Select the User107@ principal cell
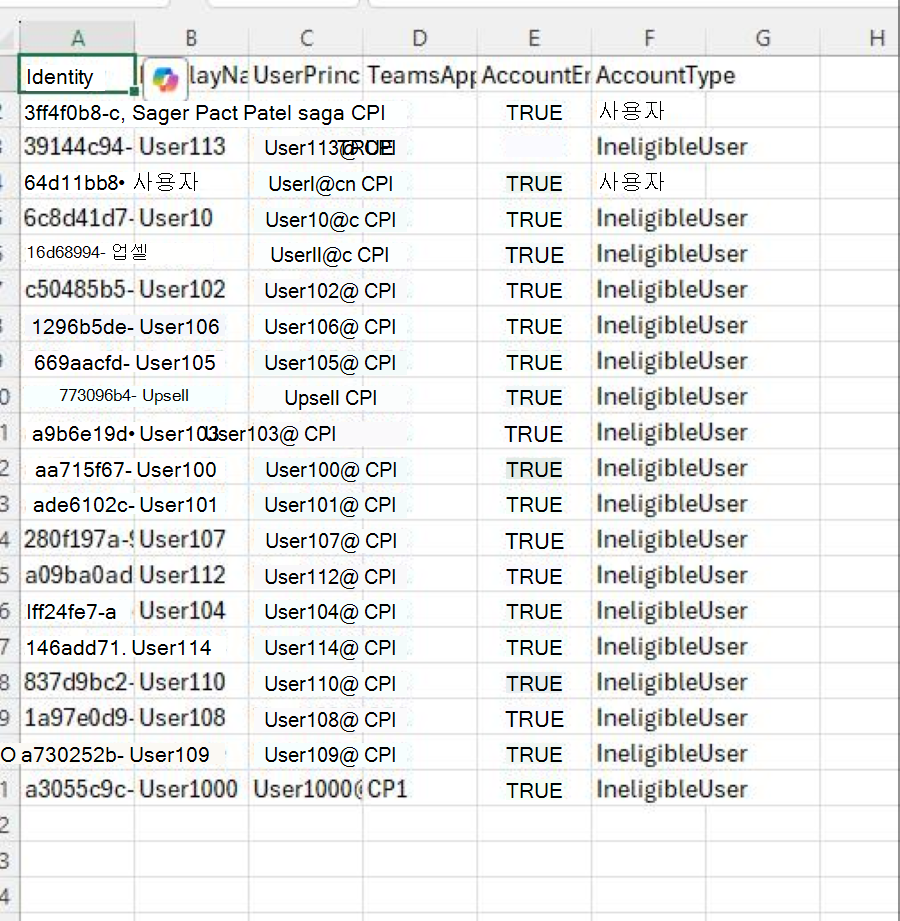The height and width of the screenshot is (921, 900). (x=306, y=540)
